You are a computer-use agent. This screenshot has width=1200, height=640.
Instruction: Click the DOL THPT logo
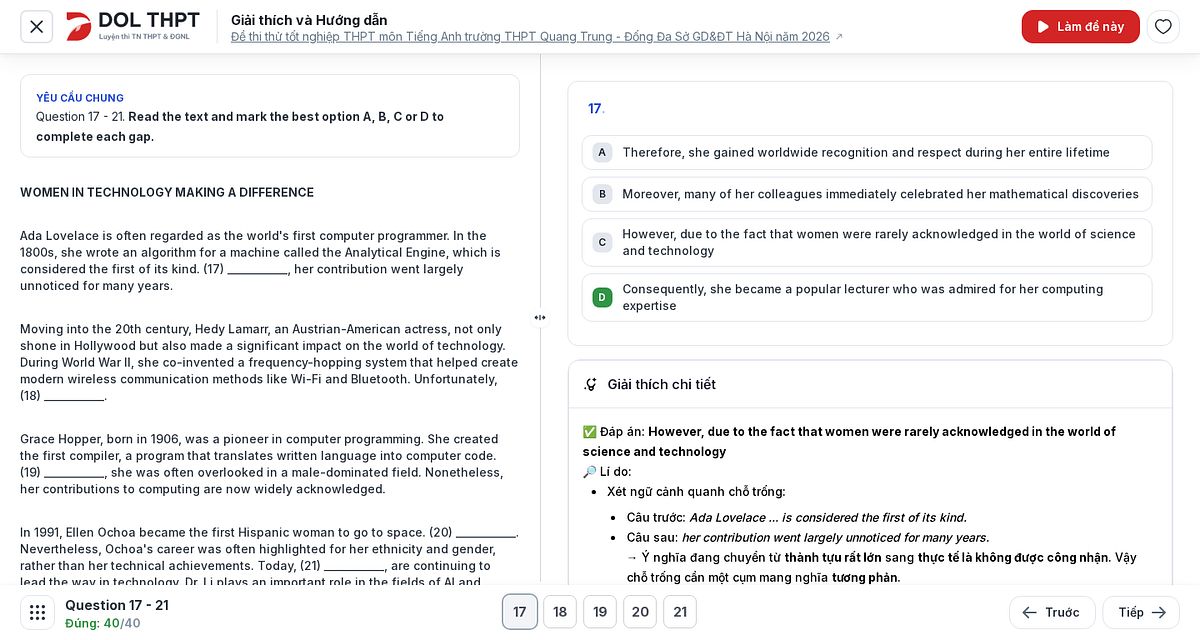(x=133, y=26)
